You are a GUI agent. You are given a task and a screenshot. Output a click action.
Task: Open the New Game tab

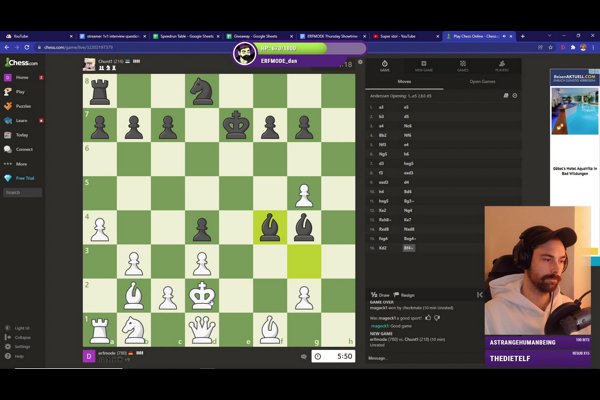pyautogui.click(x=424, y=68)
